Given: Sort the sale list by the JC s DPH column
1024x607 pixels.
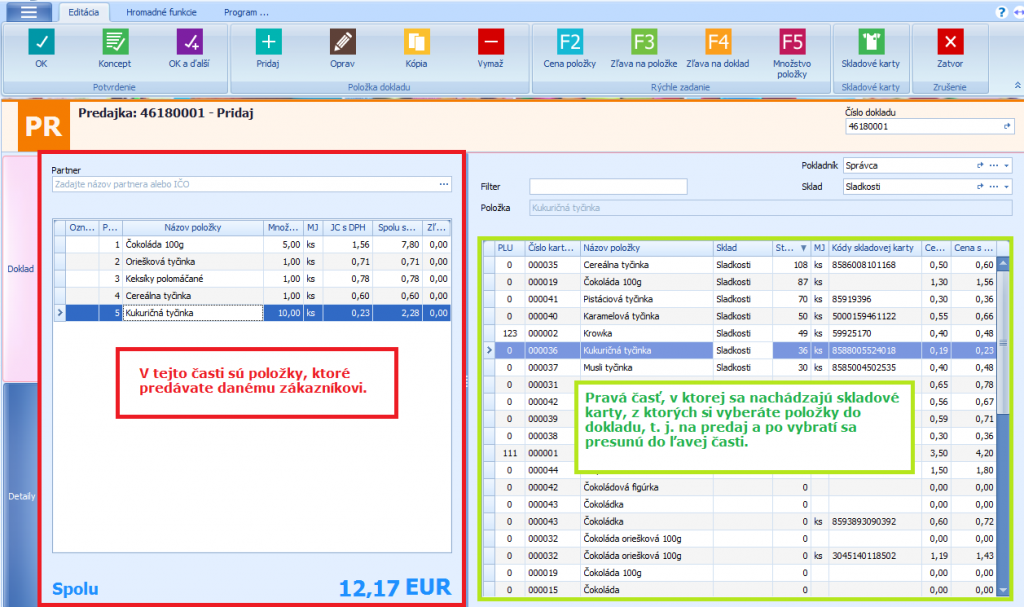Looking at the screenshot, I should coord(347,227).
